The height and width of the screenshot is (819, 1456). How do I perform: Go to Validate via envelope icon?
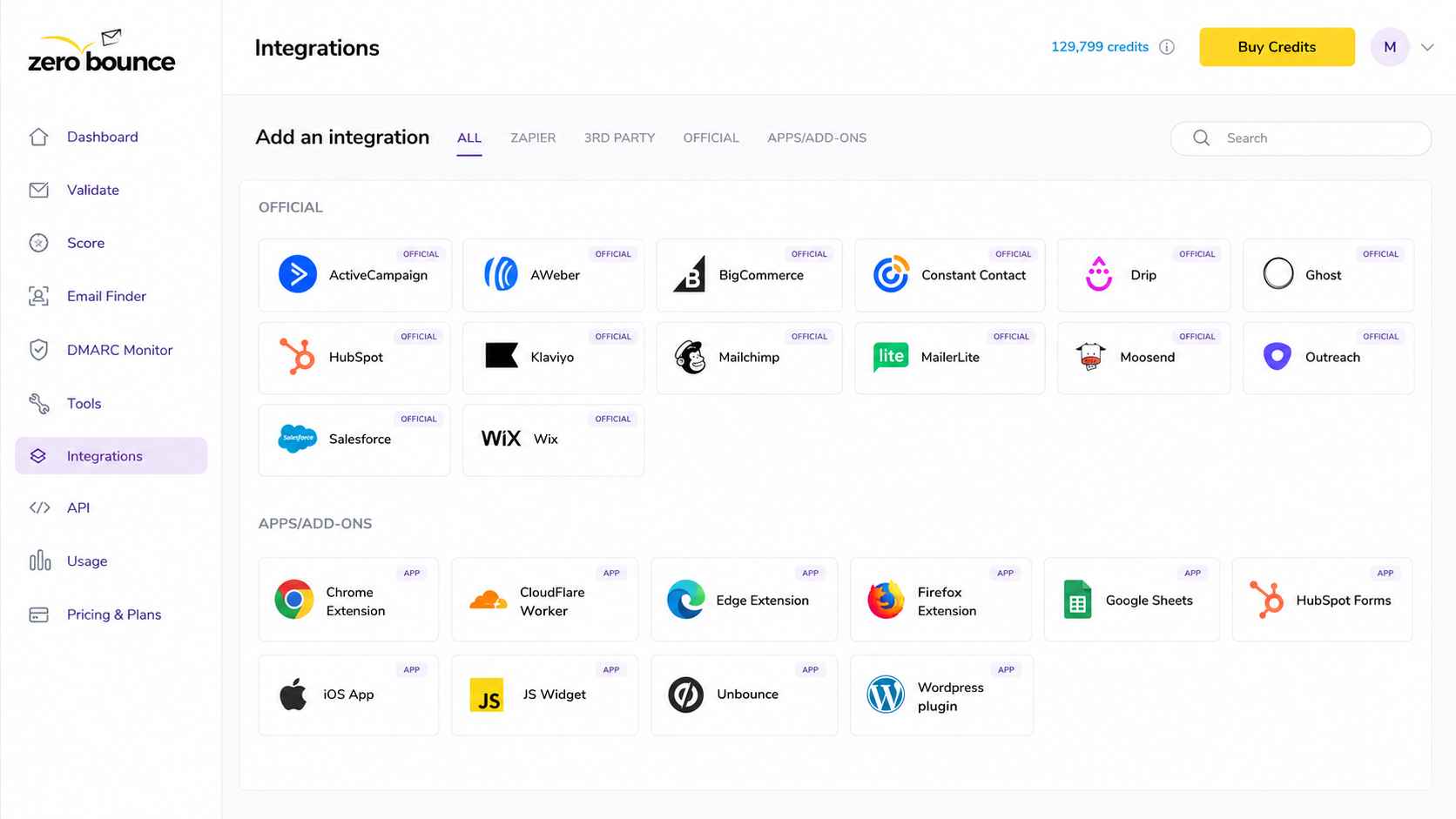[x=38, y=190]
